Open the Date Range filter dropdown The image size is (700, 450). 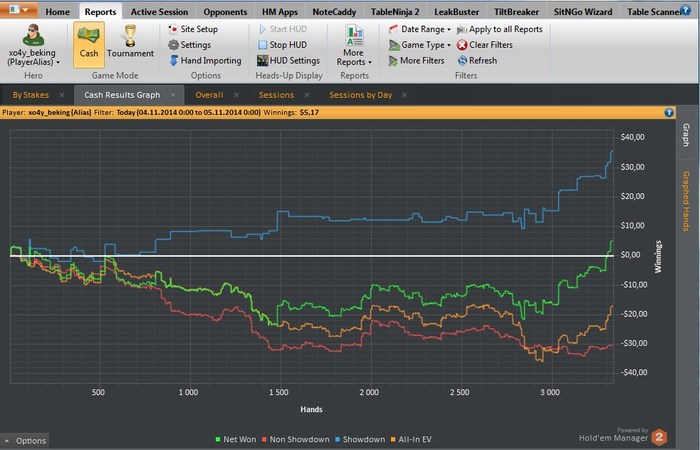pos(420,29)
